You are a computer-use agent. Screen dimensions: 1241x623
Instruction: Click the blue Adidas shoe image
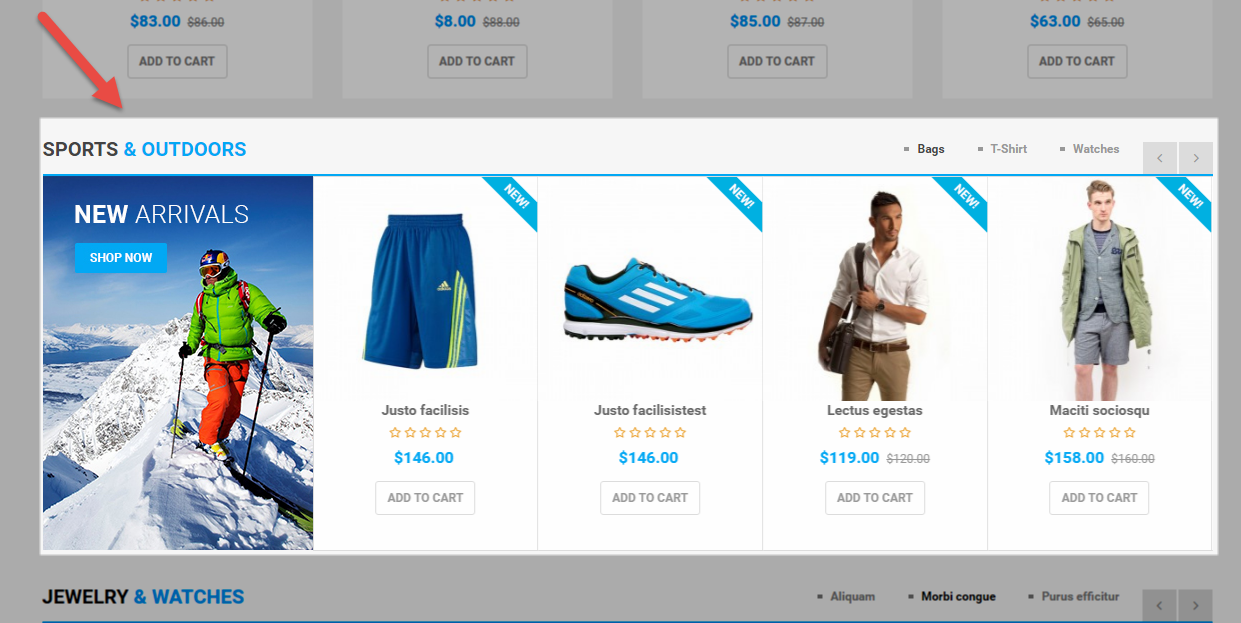point(657,298)
